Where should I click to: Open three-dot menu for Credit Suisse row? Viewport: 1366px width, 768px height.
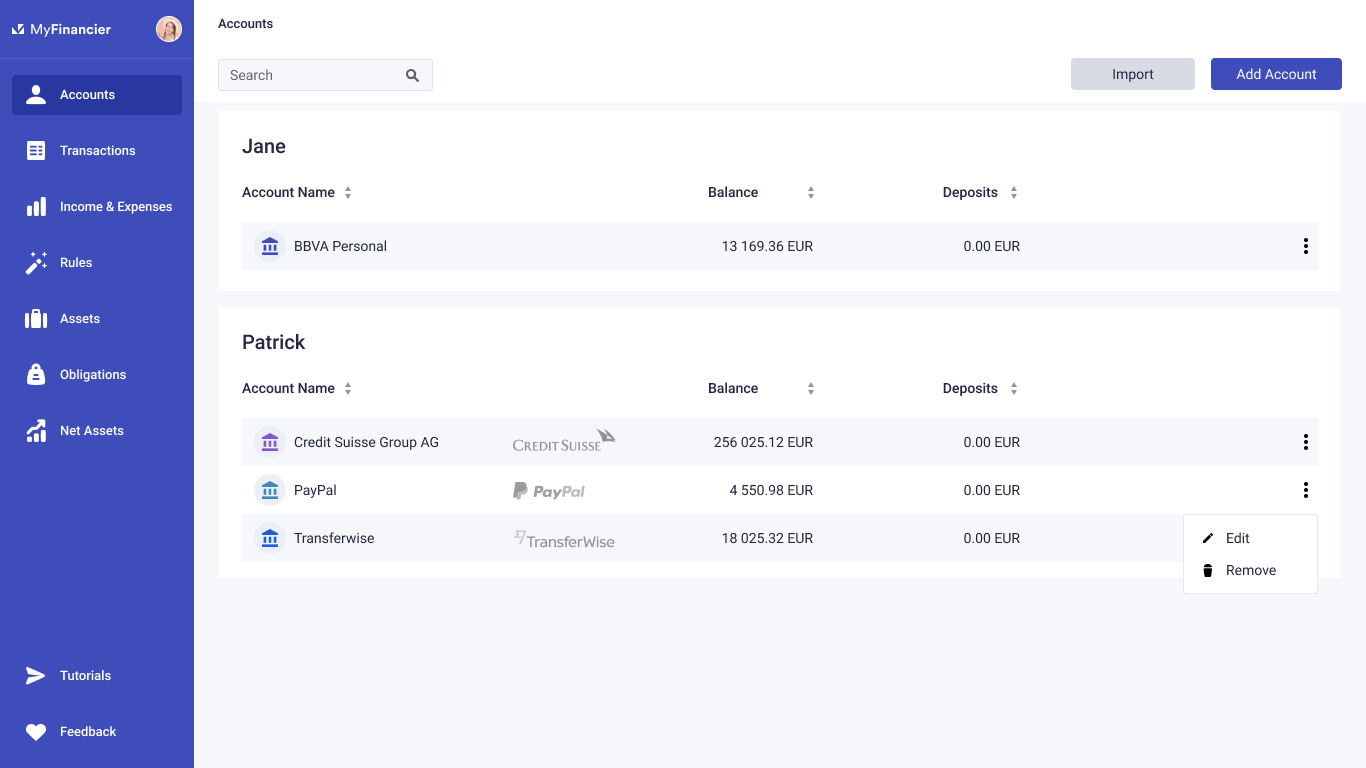(1305, 442)
